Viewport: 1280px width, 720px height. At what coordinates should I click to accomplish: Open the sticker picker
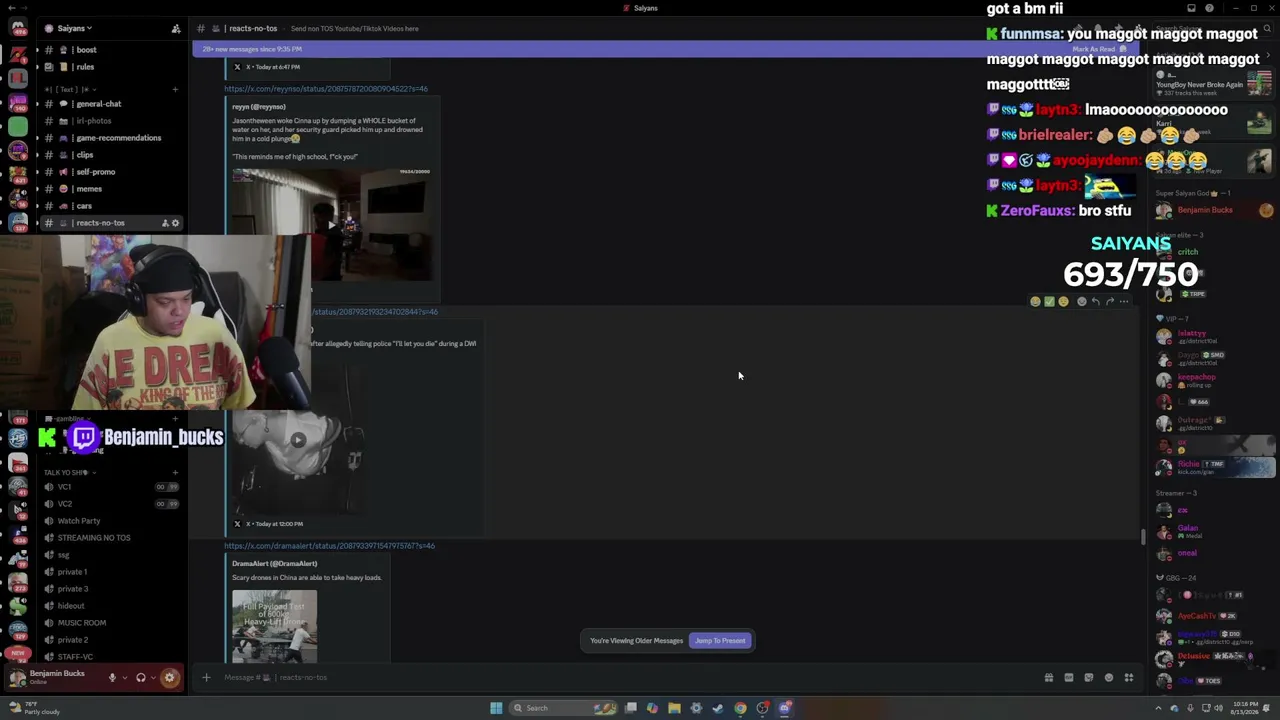pyautogui.click(x=1089, y=678)
